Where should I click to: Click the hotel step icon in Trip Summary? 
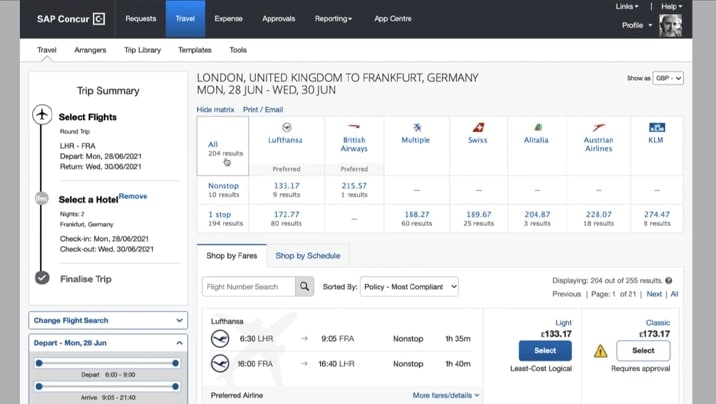tap(42, 198)
